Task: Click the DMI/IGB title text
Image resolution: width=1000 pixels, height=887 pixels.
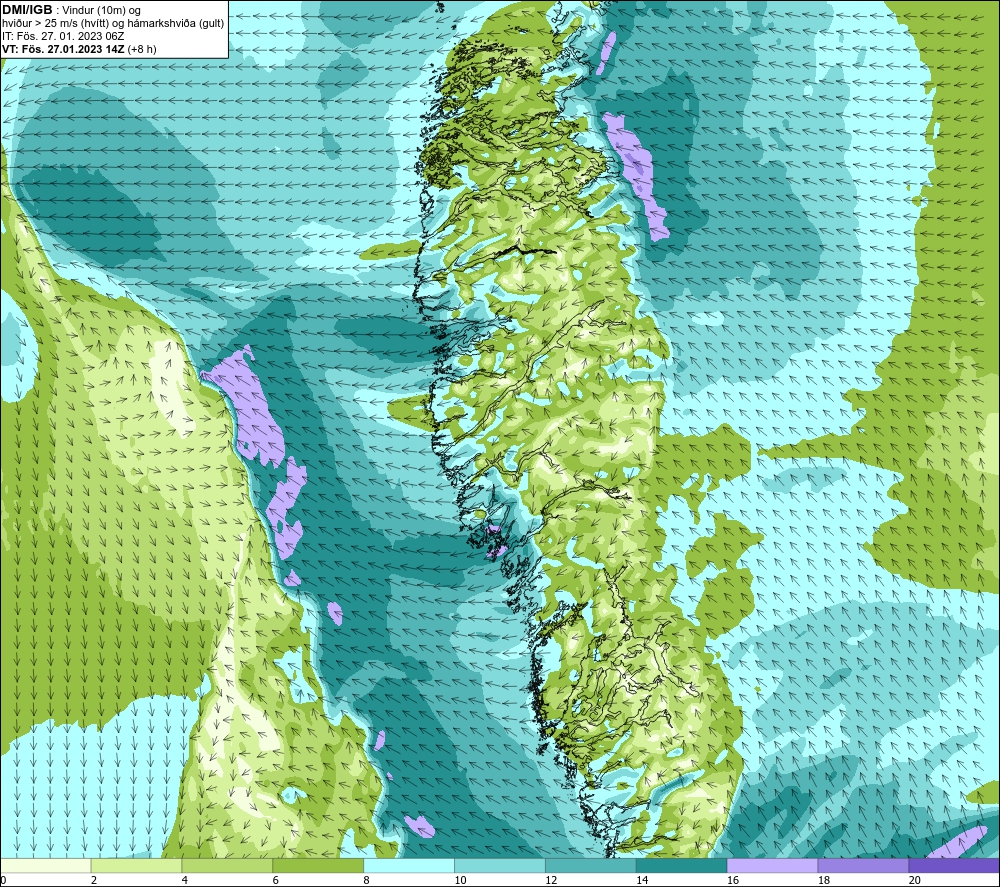Action: point(27,10)
